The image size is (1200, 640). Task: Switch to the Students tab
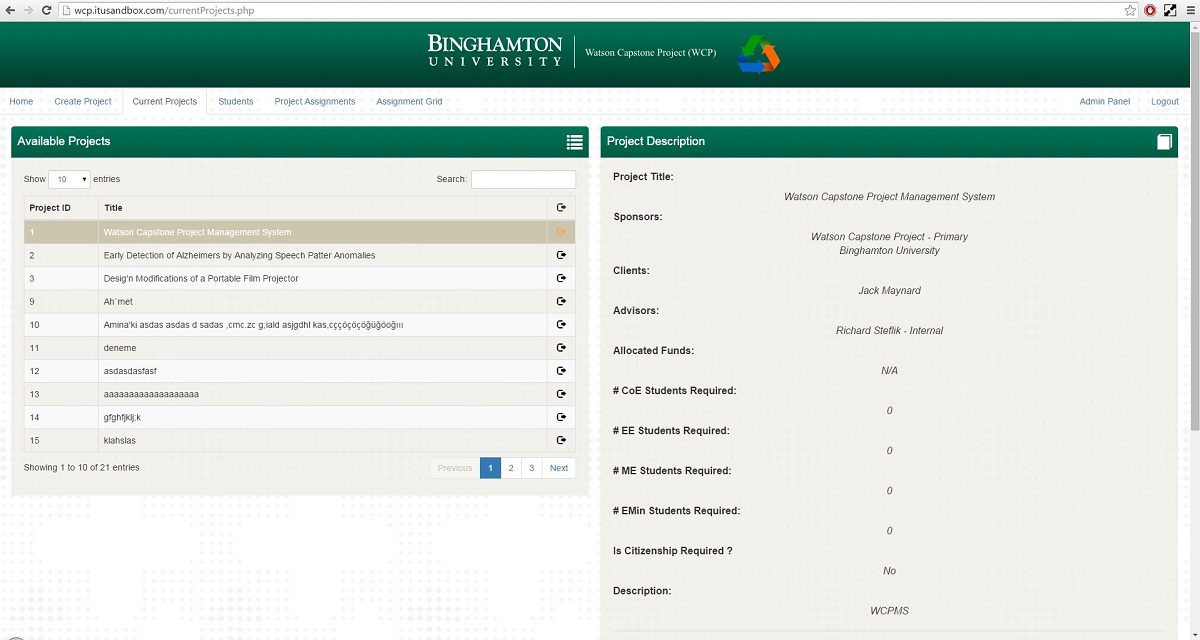(x=236, y=101)
